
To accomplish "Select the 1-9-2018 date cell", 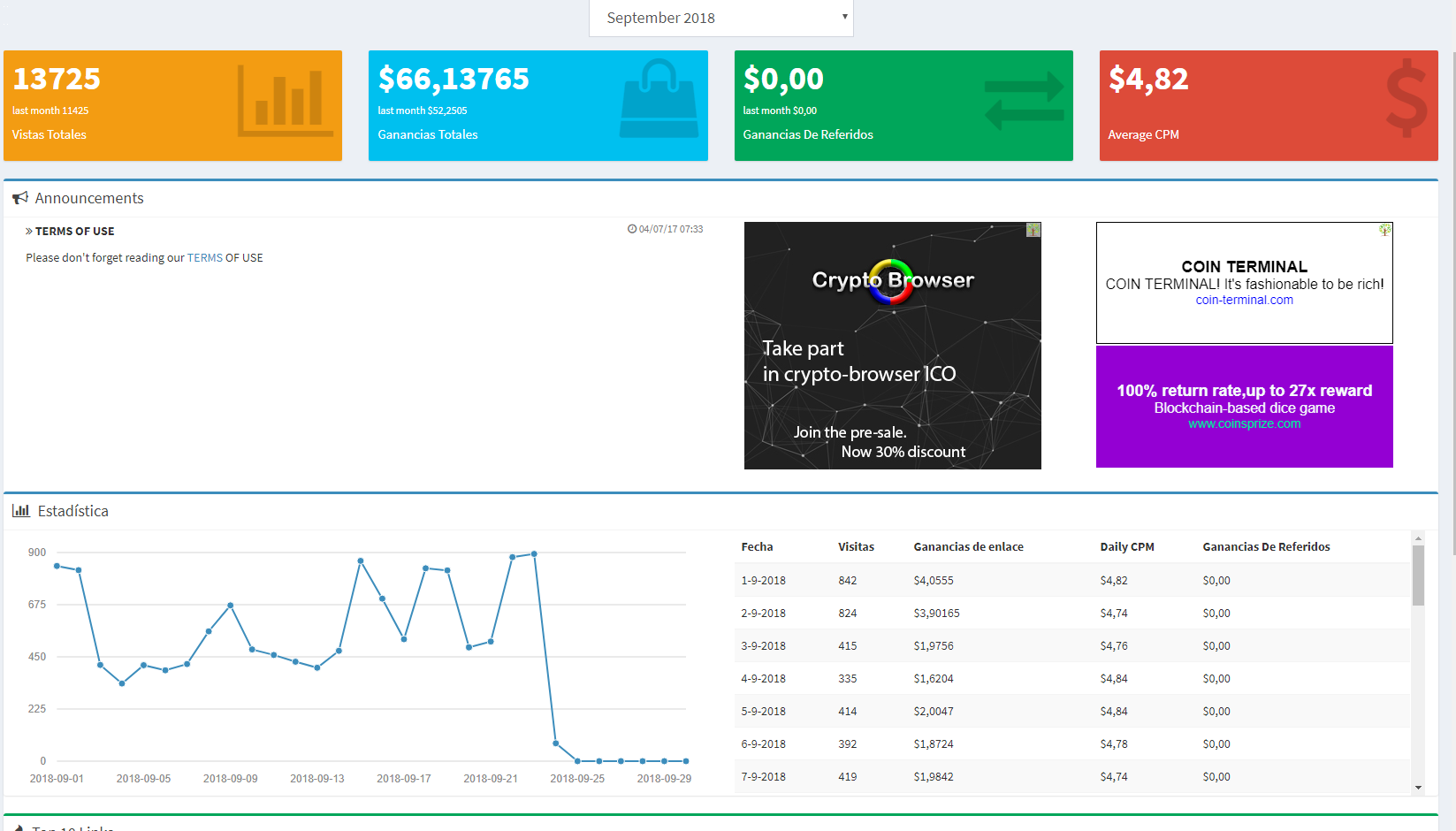I will tap(764, 581).
